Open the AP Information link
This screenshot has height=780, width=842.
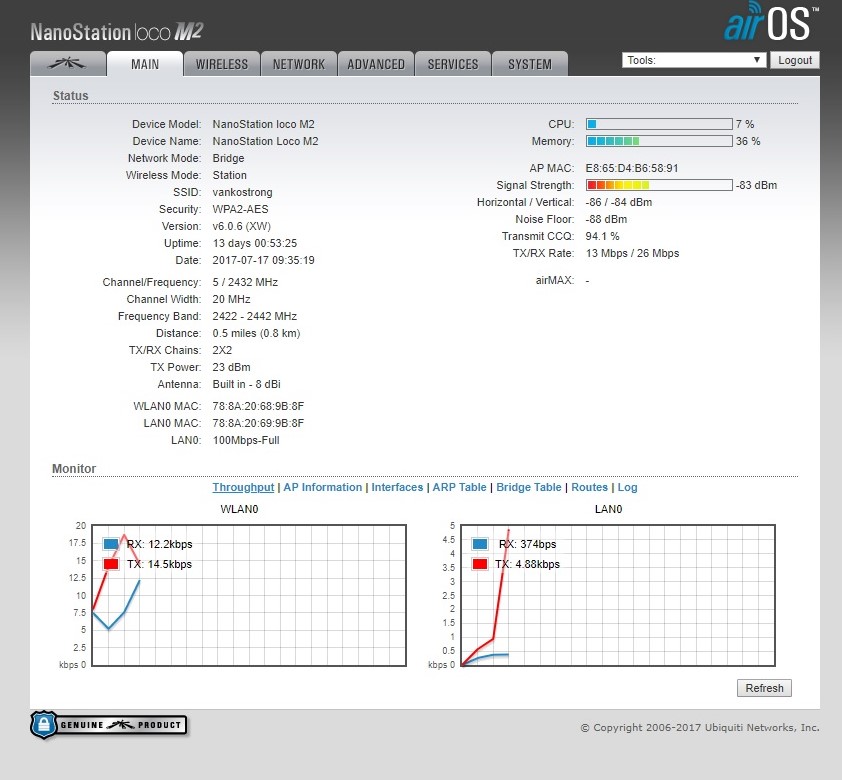point(323,487)
